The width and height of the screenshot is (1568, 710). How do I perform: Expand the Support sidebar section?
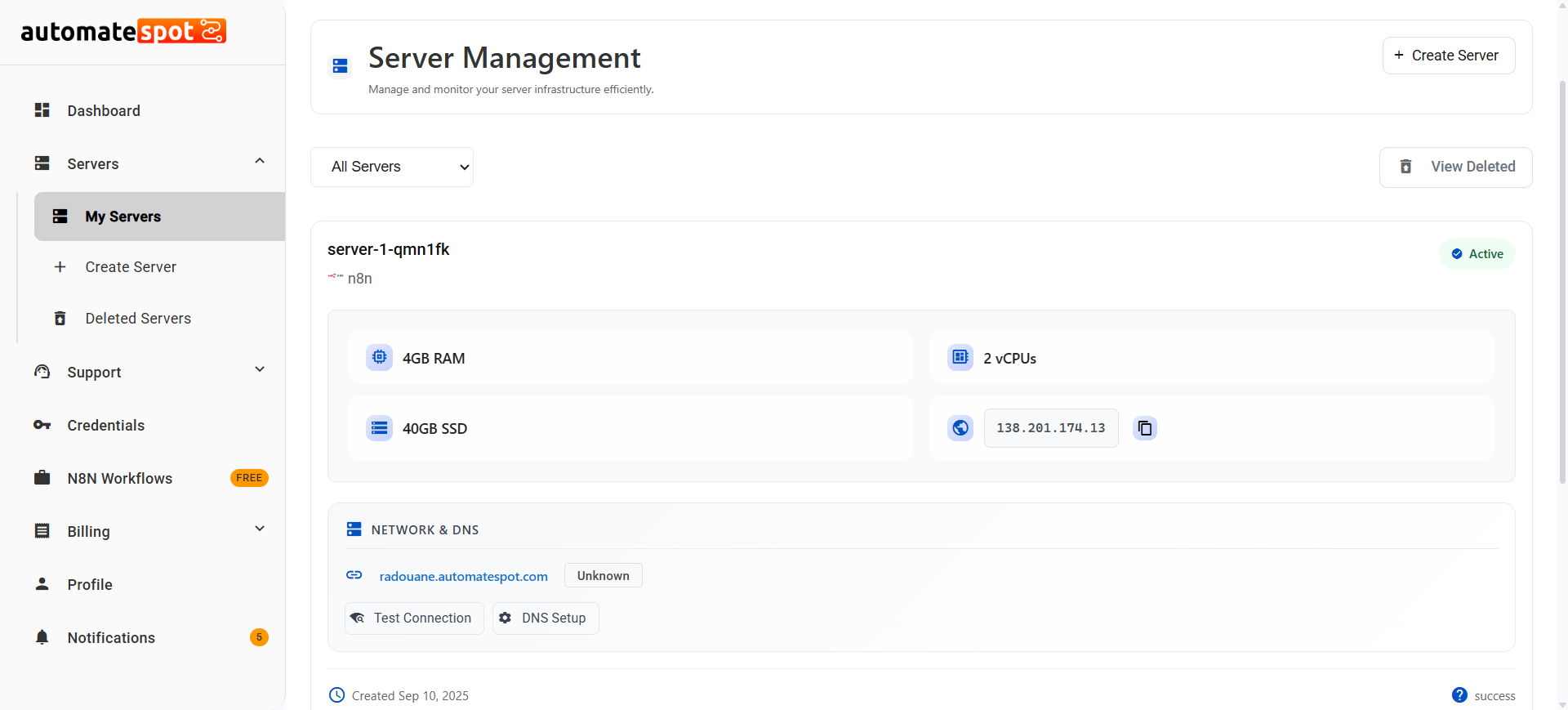click(260, 369)
